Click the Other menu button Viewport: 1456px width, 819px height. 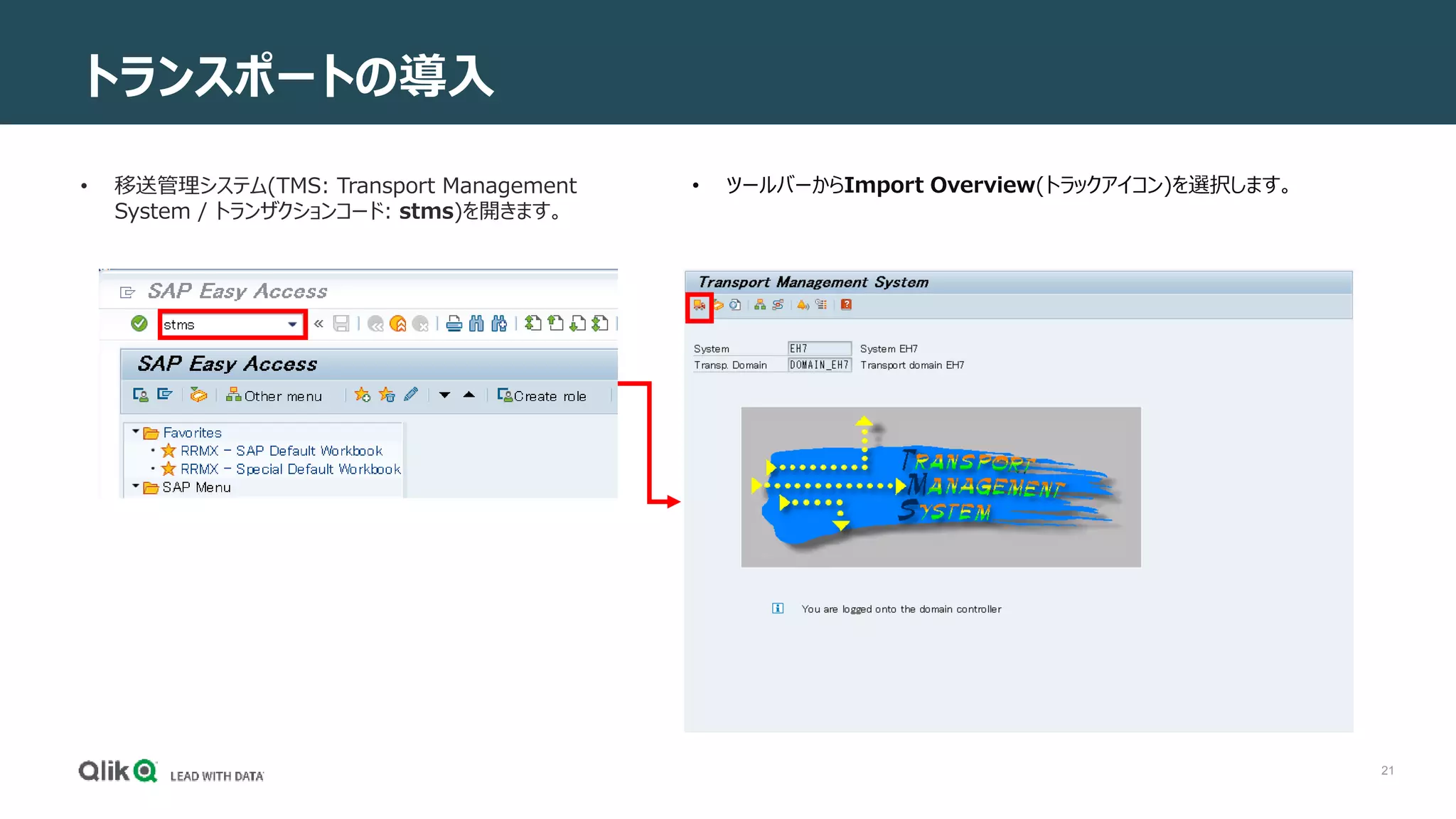274,395
